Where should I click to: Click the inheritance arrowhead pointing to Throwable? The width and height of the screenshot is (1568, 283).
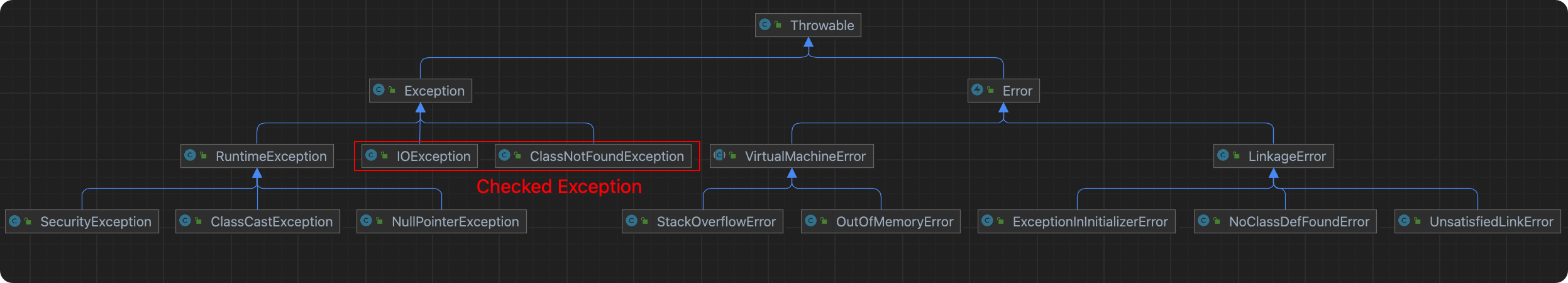point(809,43)
